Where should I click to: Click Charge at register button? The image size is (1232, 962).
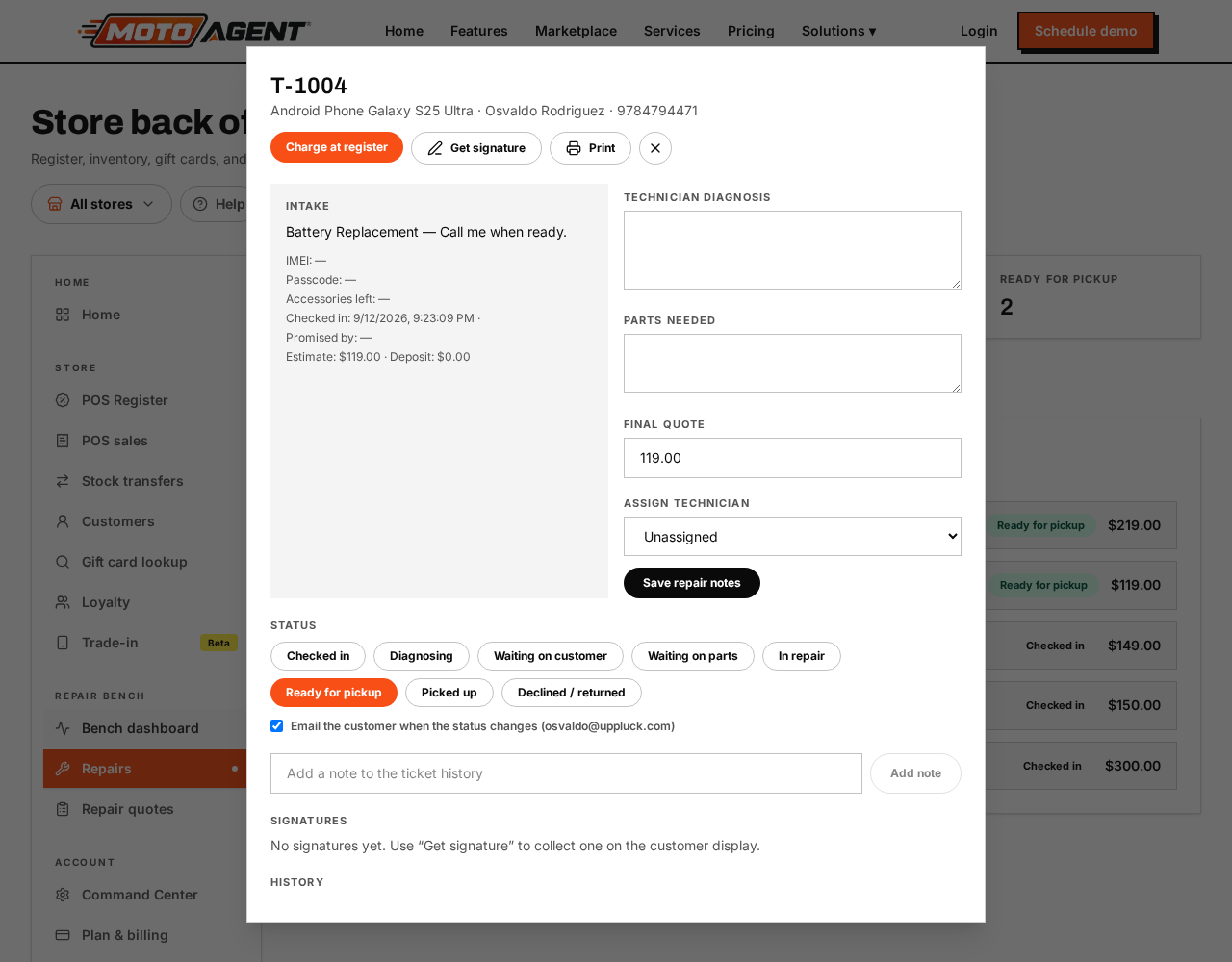[x=337, y=147]
